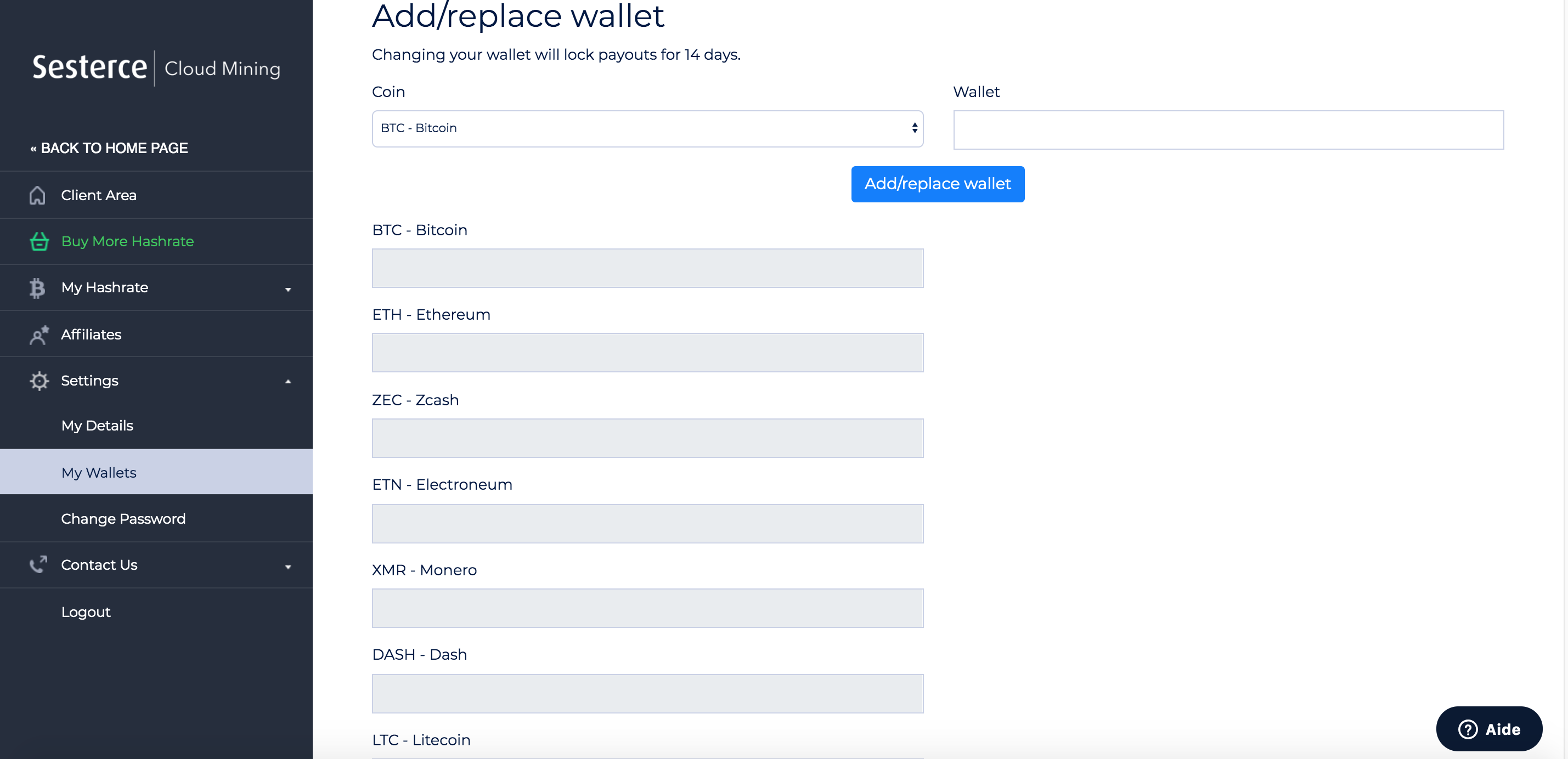Select My Wallets in the sidebar

point(156,472)
